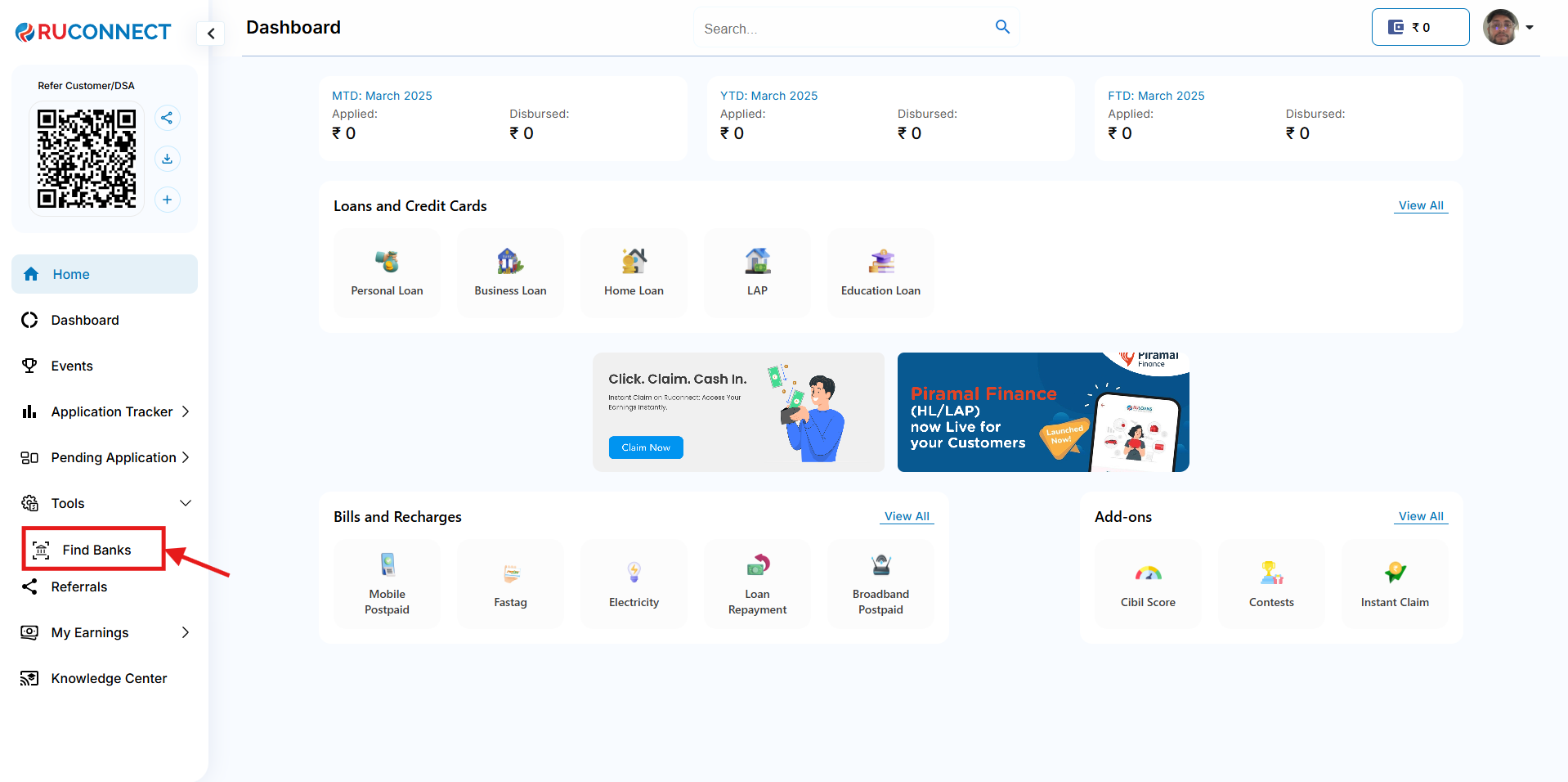Open Find Banks in the sidebar

[96, 550]
